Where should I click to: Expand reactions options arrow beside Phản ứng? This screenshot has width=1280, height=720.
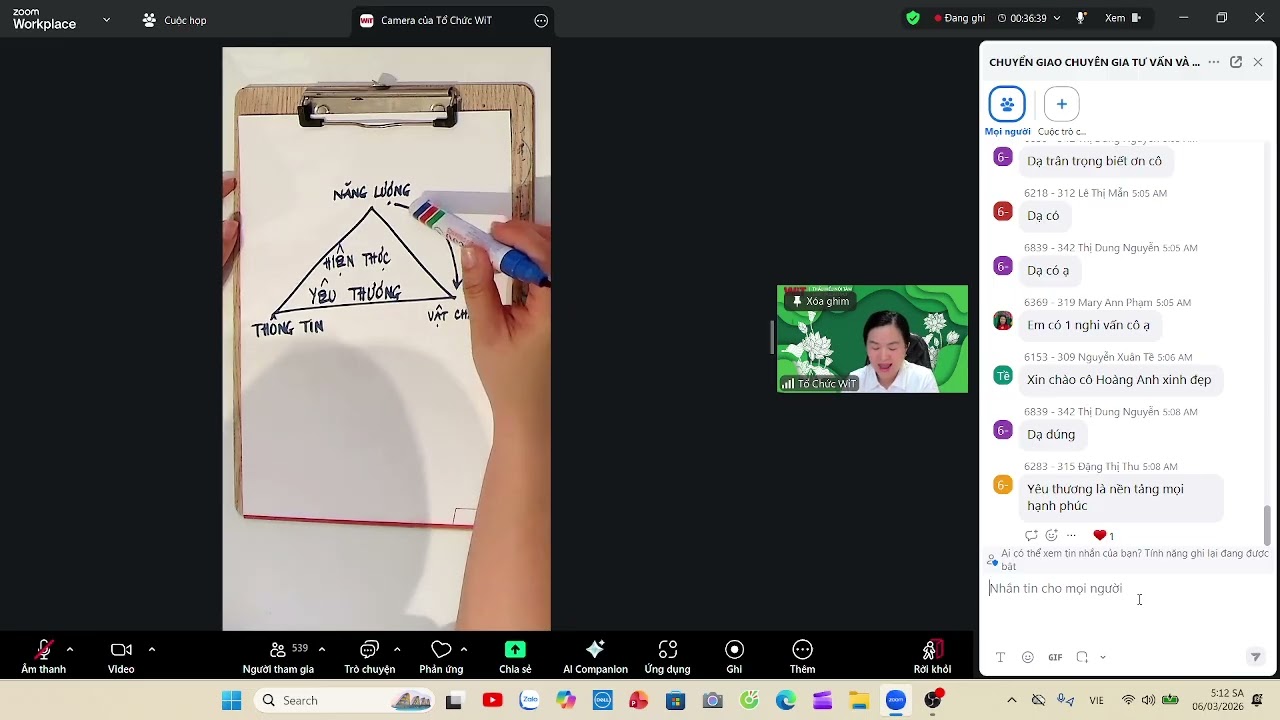click(x=464, y=649)
